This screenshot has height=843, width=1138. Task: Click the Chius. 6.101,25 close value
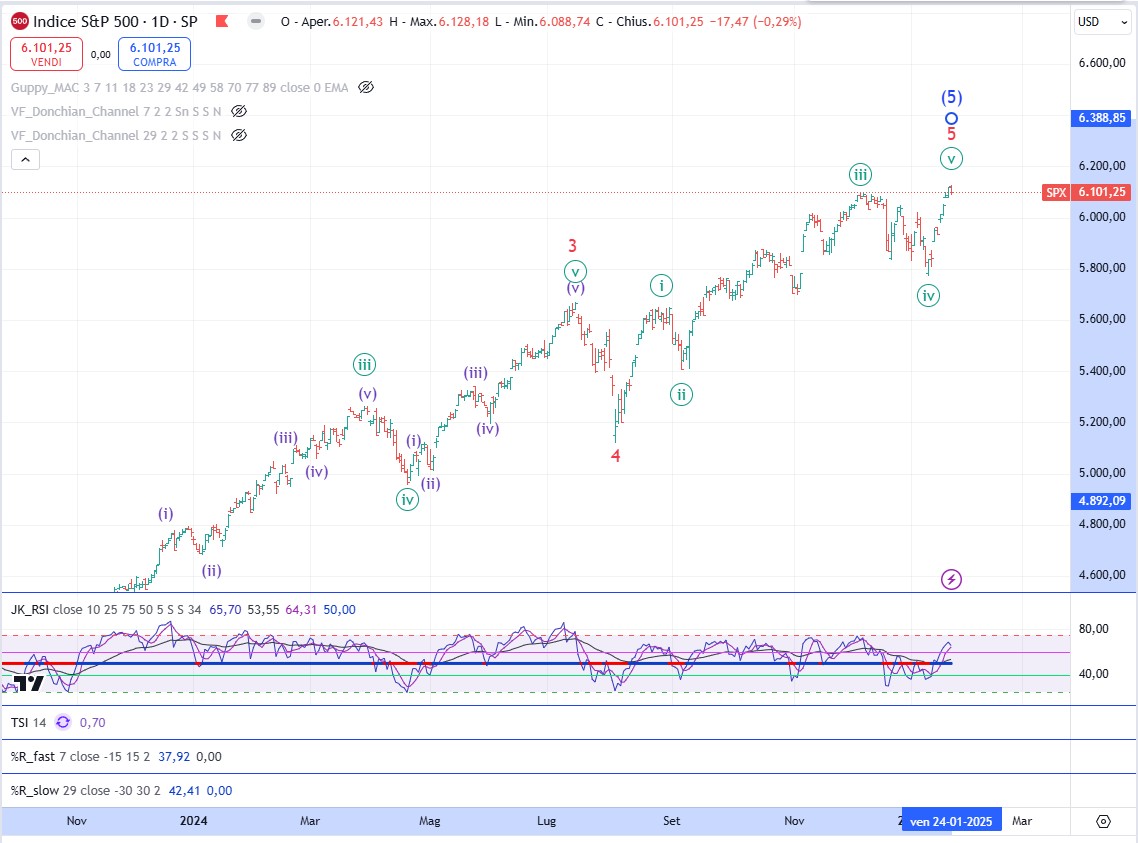pyautogui.click(x=650, y=22)
